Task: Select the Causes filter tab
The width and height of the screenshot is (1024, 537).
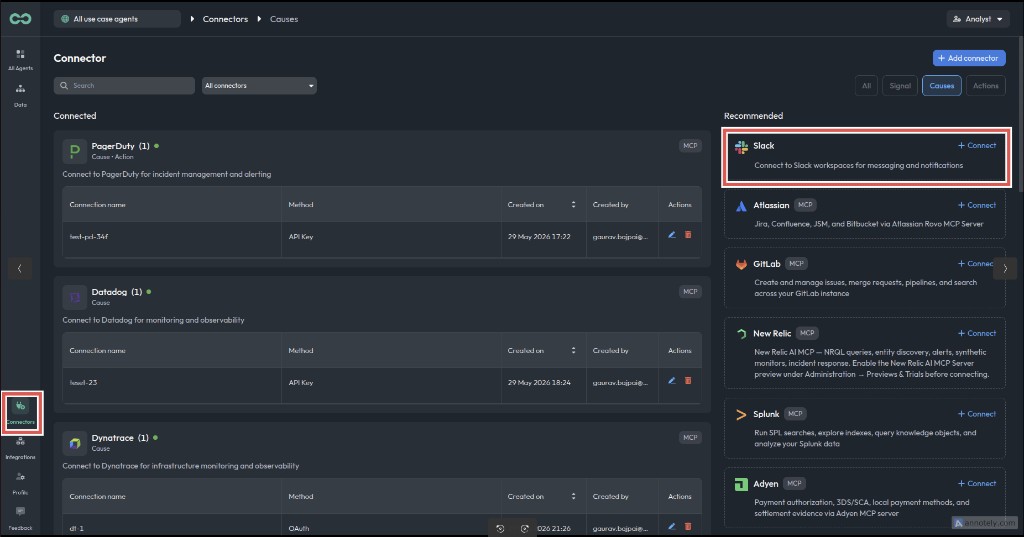Action: pos(942,86)
